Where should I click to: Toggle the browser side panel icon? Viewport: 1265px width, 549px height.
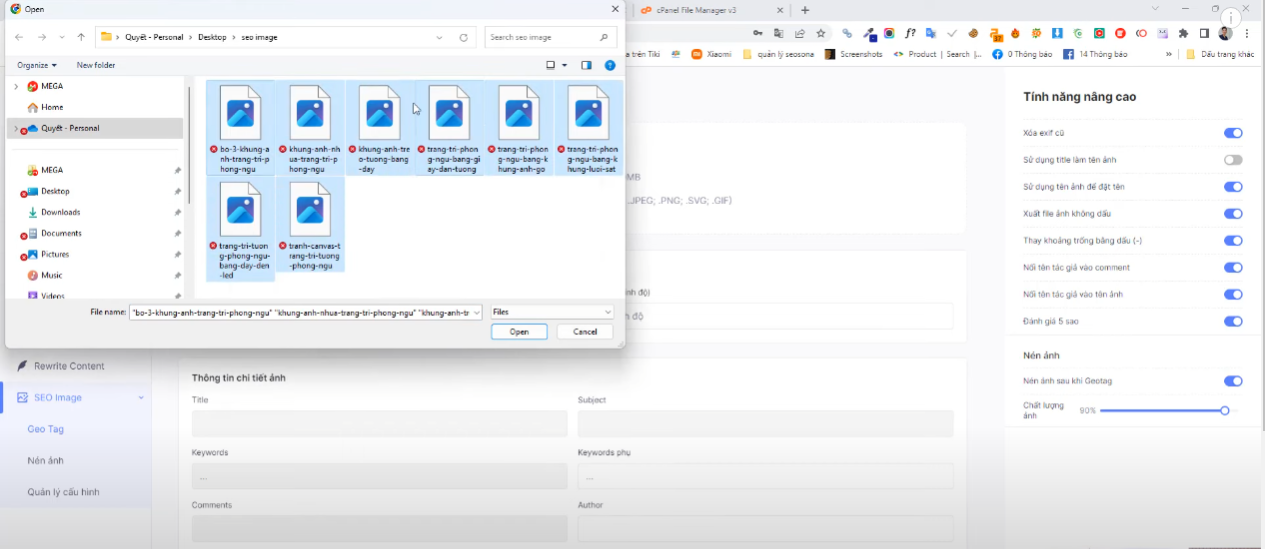pos(1204,33)
